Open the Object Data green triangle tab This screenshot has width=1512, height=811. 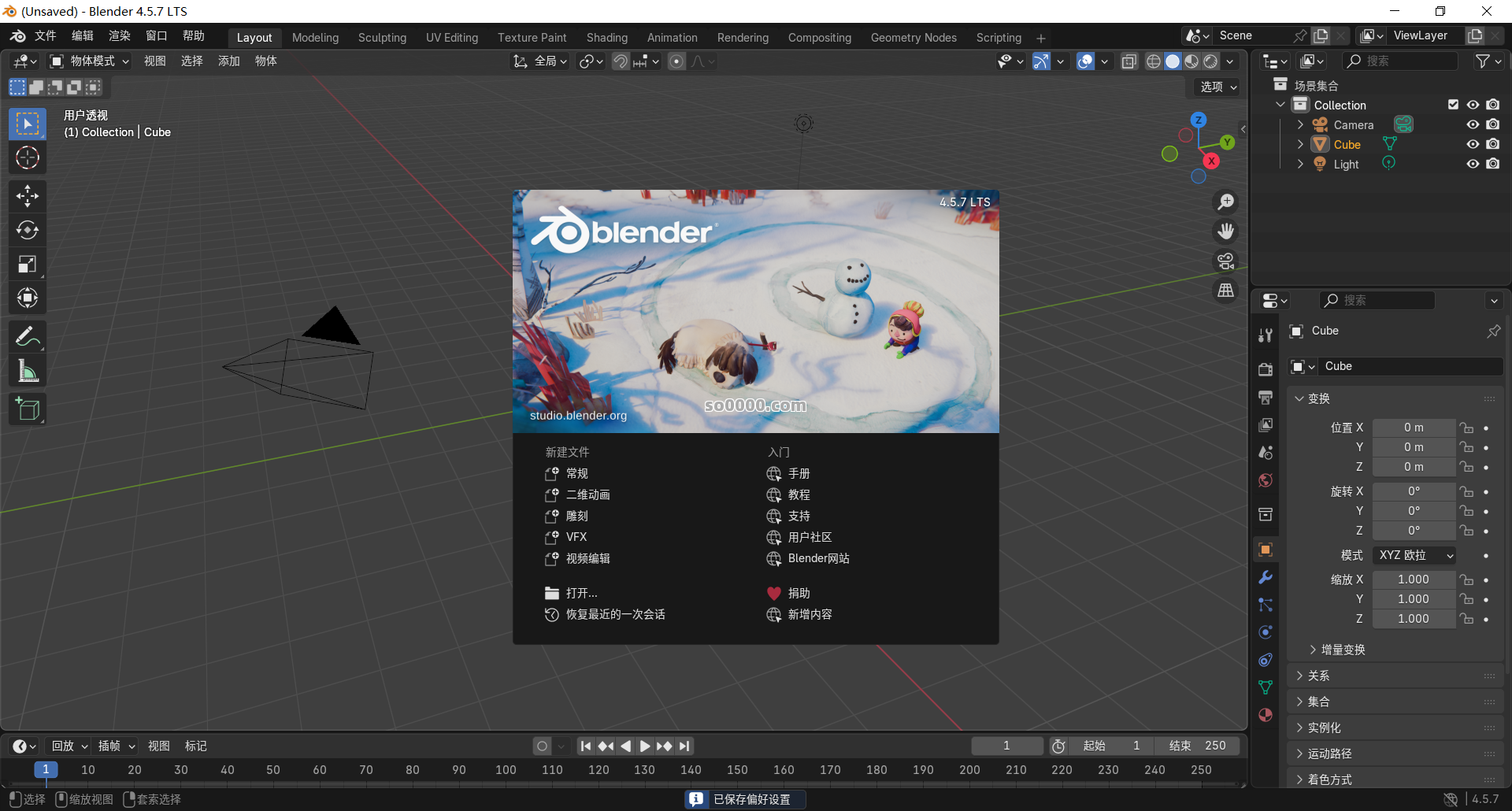click(x=1266, y=687)
